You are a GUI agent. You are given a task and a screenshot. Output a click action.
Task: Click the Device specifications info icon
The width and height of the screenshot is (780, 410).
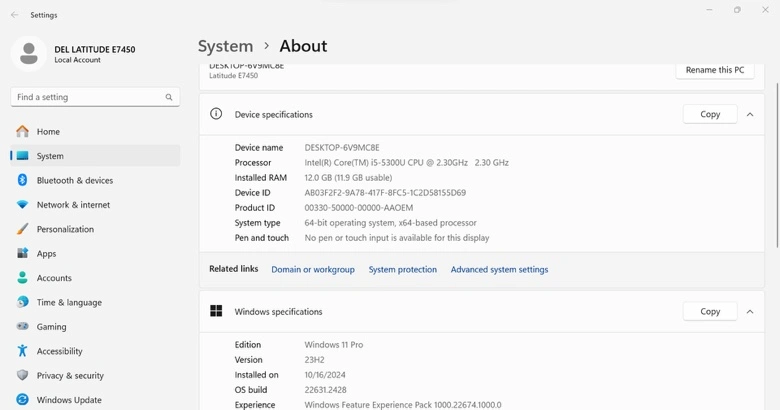pyautogui.click(x=216, y=114)
